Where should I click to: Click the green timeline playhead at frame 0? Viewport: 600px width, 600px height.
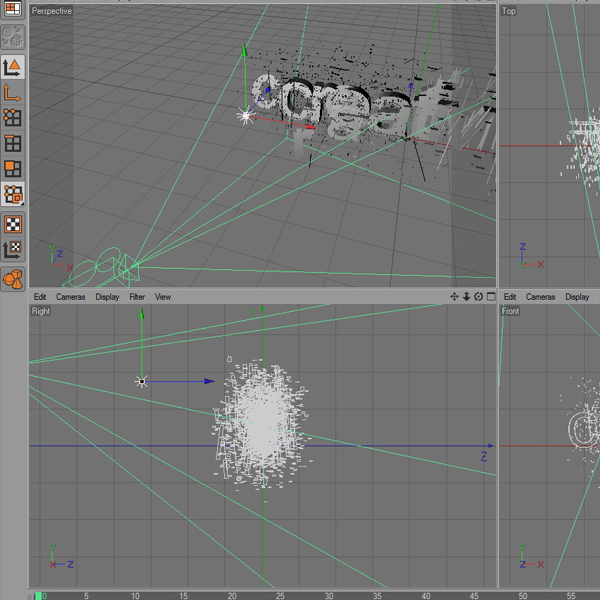(38, 596)
